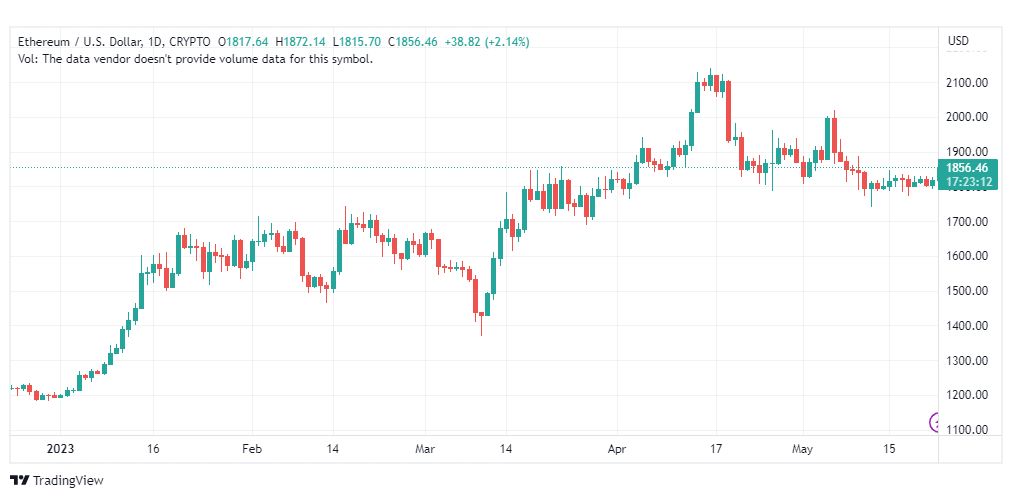1012x498 pixels.
Task: Click the 1D interval label in legend
Action: (x=154, y=42)
